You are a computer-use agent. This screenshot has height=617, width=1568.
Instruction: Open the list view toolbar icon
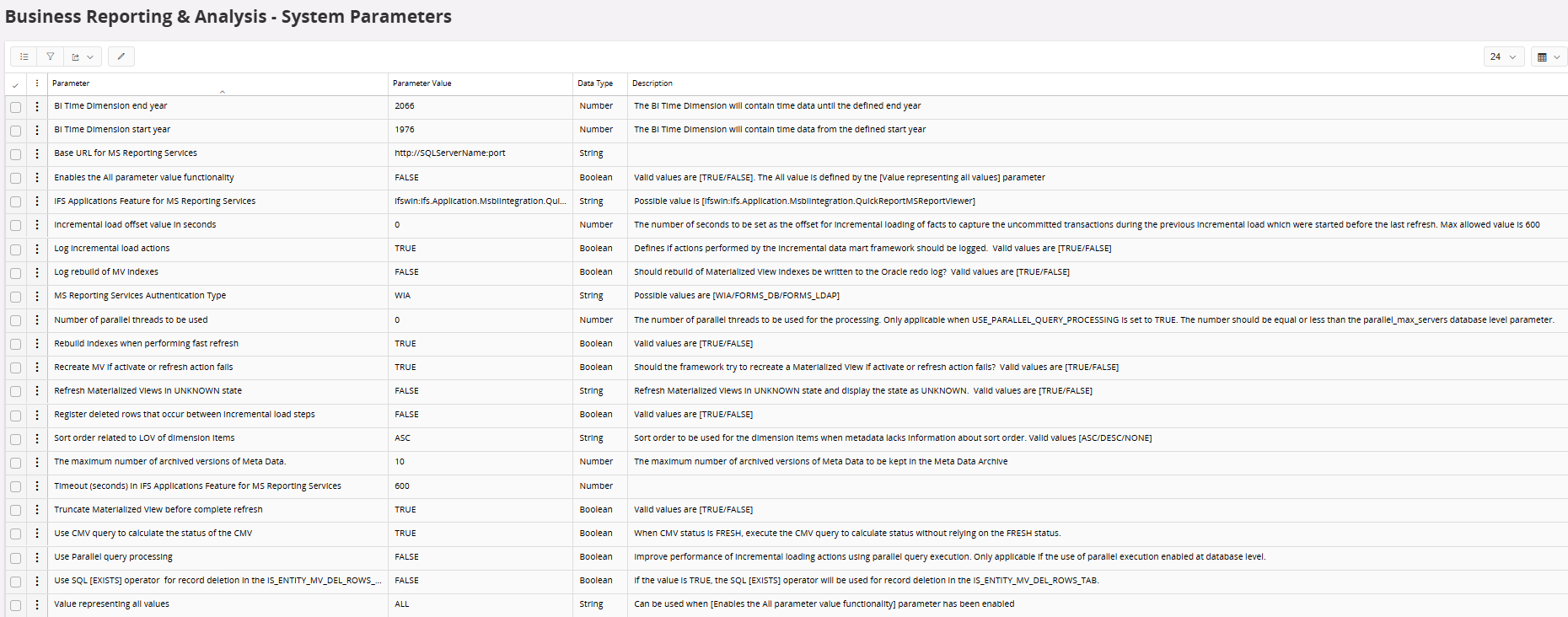[24, 56]
